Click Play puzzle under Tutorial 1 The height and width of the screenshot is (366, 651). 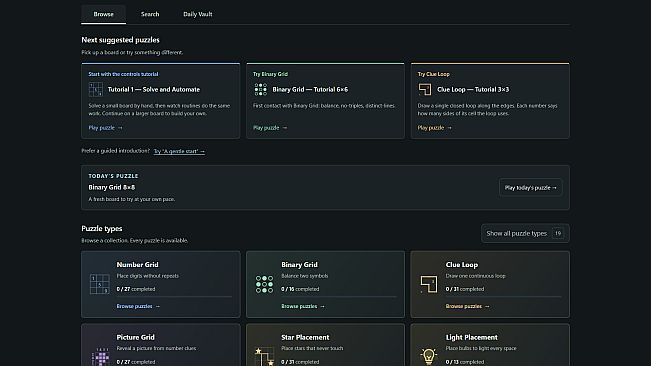pos(105,128)
